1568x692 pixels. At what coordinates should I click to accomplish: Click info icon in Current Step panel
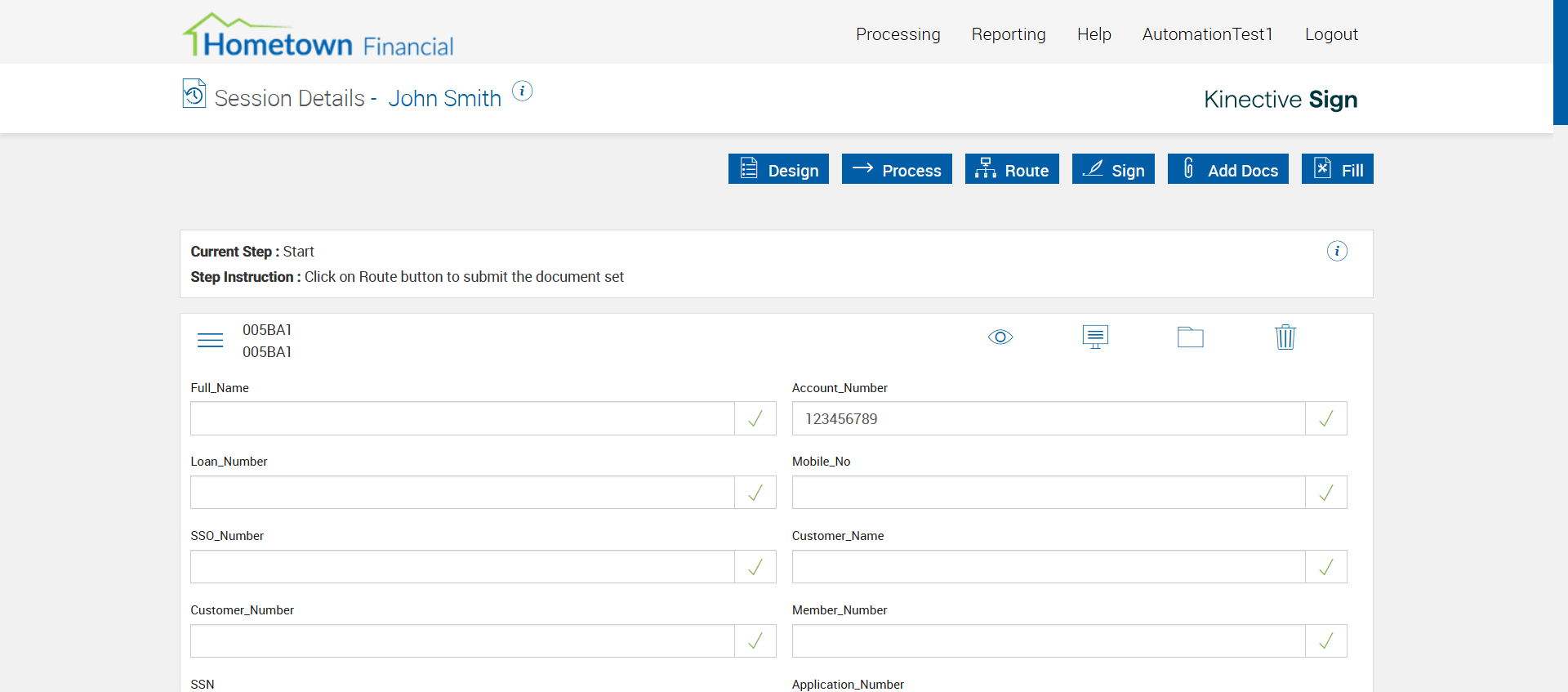[1337, 251]
